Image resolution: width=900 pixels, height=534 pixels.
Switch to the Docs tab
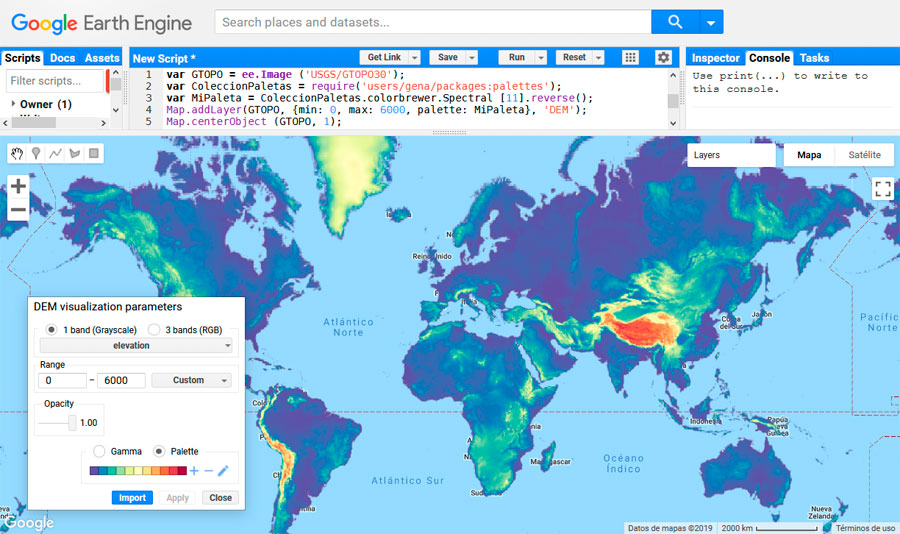(63, 58)
